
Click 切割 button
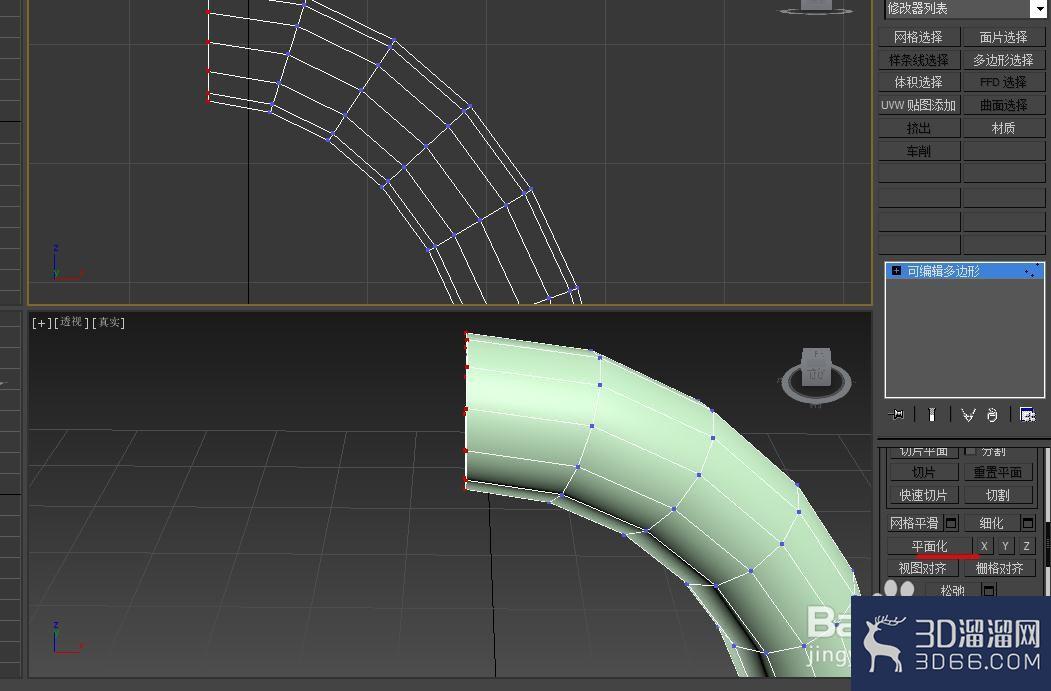pos(998,495)
